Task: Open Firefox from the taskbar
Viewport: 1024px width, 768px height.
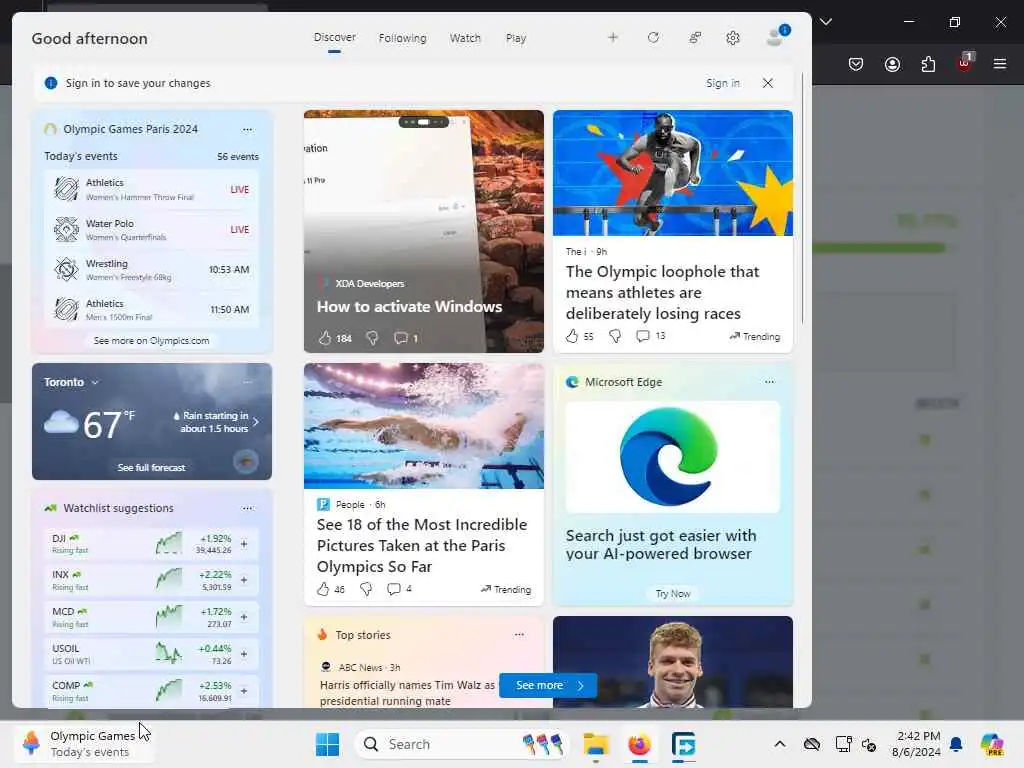Action: coord(639,744)
